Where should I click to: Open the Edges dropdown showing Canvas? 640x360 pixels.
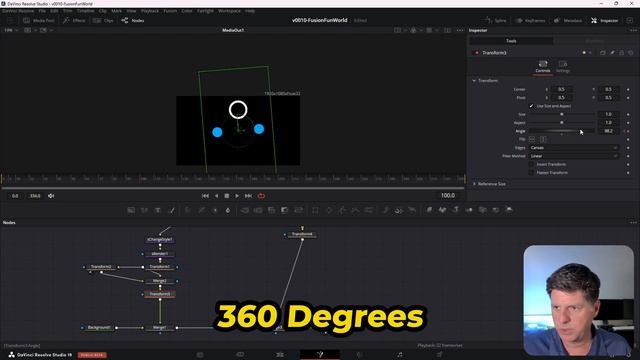[x=574, y=148]
